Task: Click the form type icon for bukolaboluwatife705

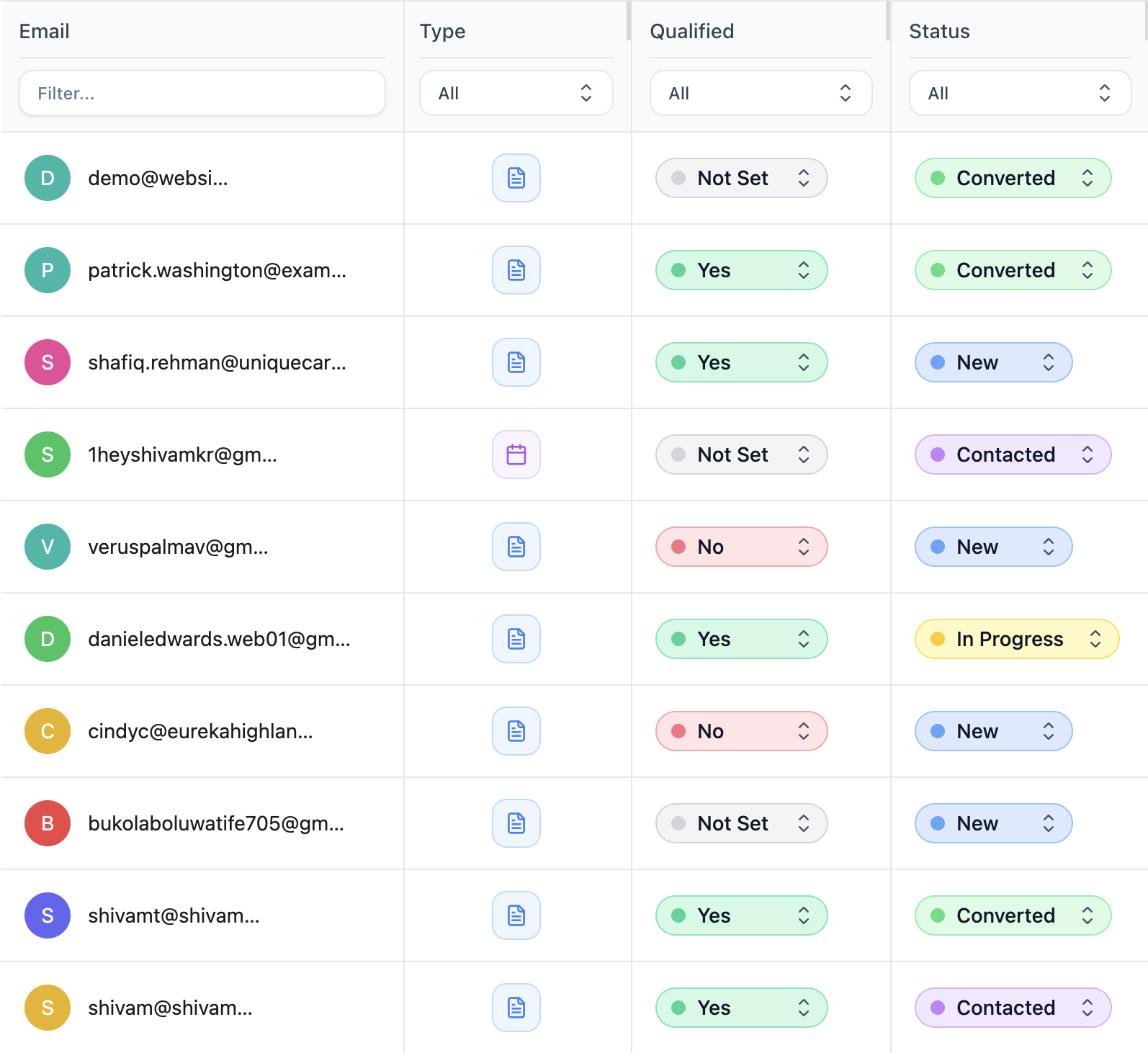Action: 516,823
